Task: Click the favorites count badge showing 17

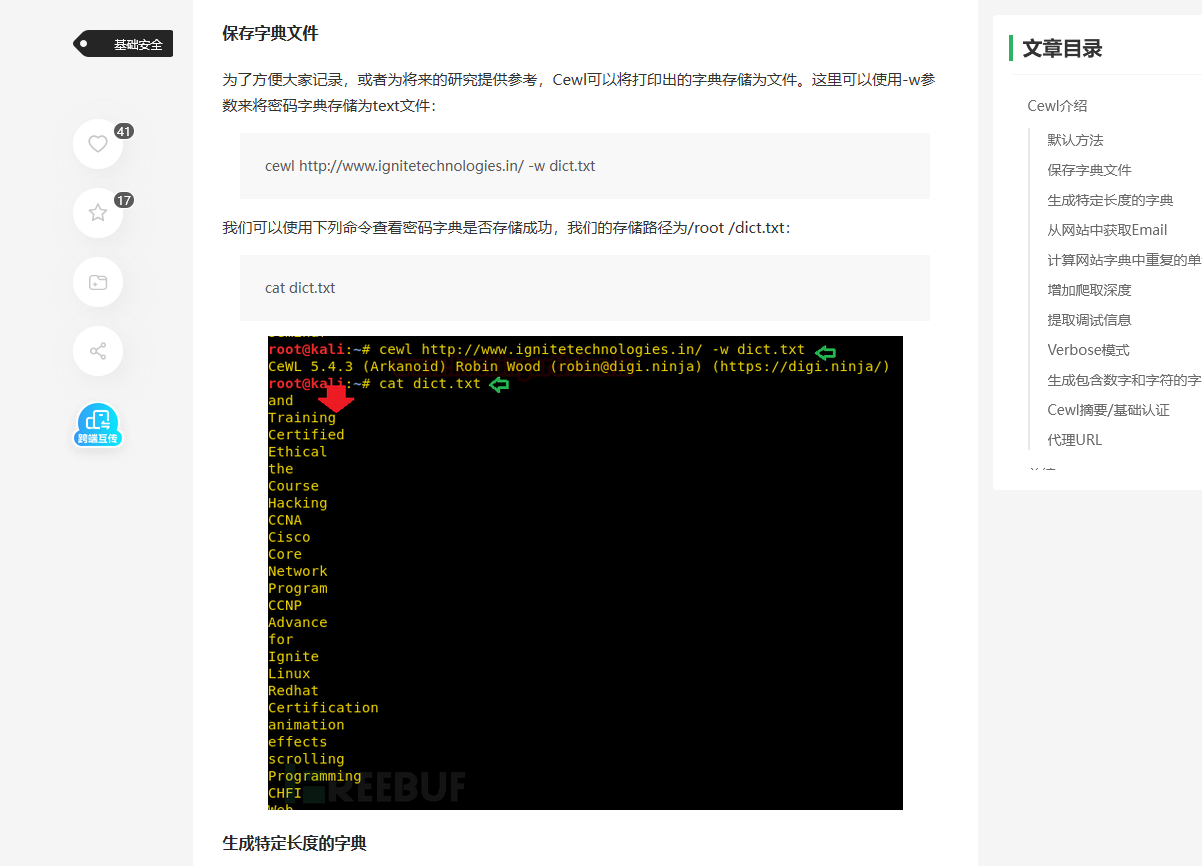Action: 124,200
